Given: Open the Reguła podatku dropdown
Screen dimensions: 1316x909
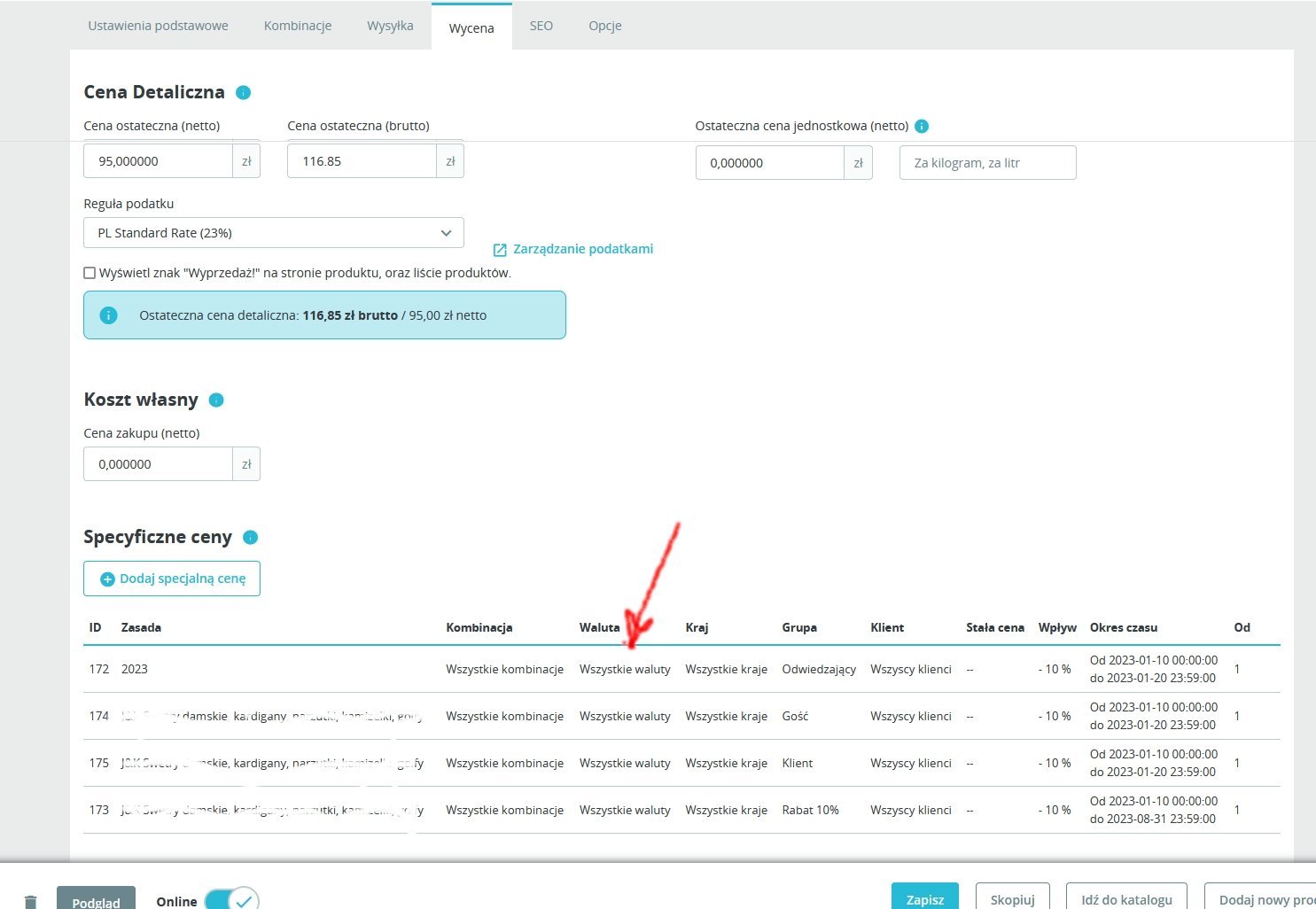Looking at the screenshot, I should [274, 233].
